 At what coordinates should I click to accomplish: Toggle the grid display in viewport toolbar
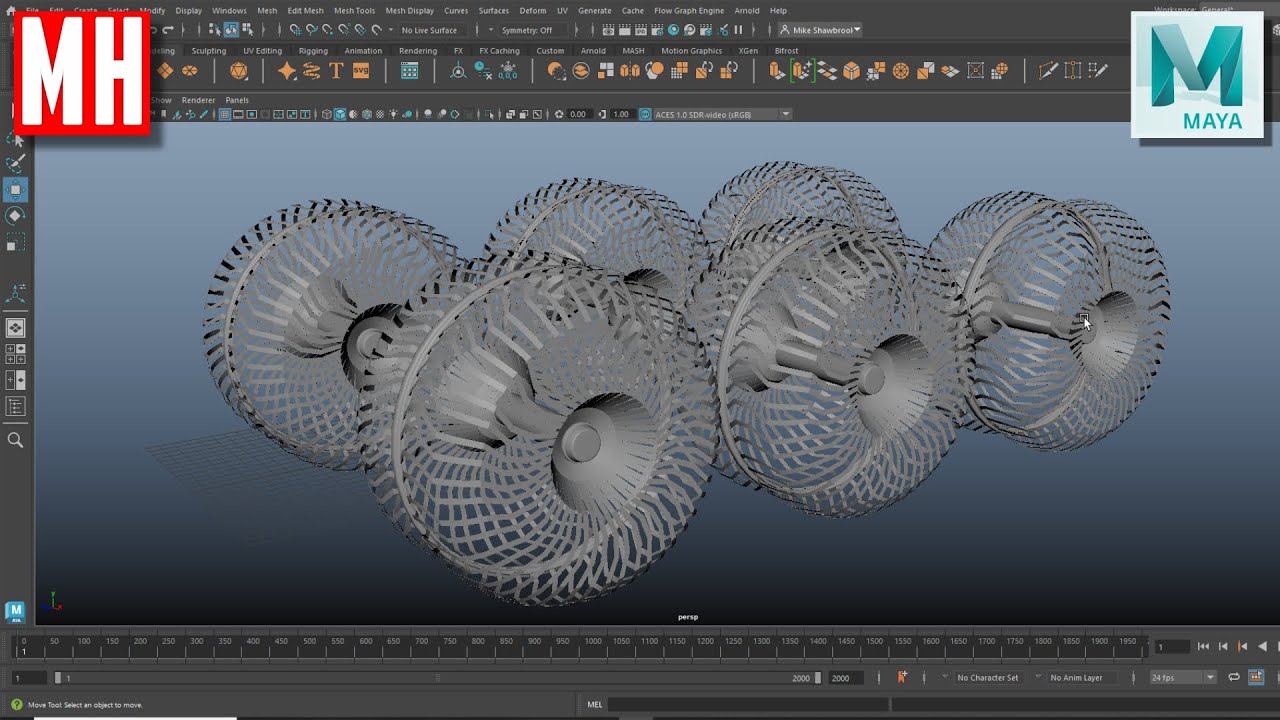(x=225, y=114)
